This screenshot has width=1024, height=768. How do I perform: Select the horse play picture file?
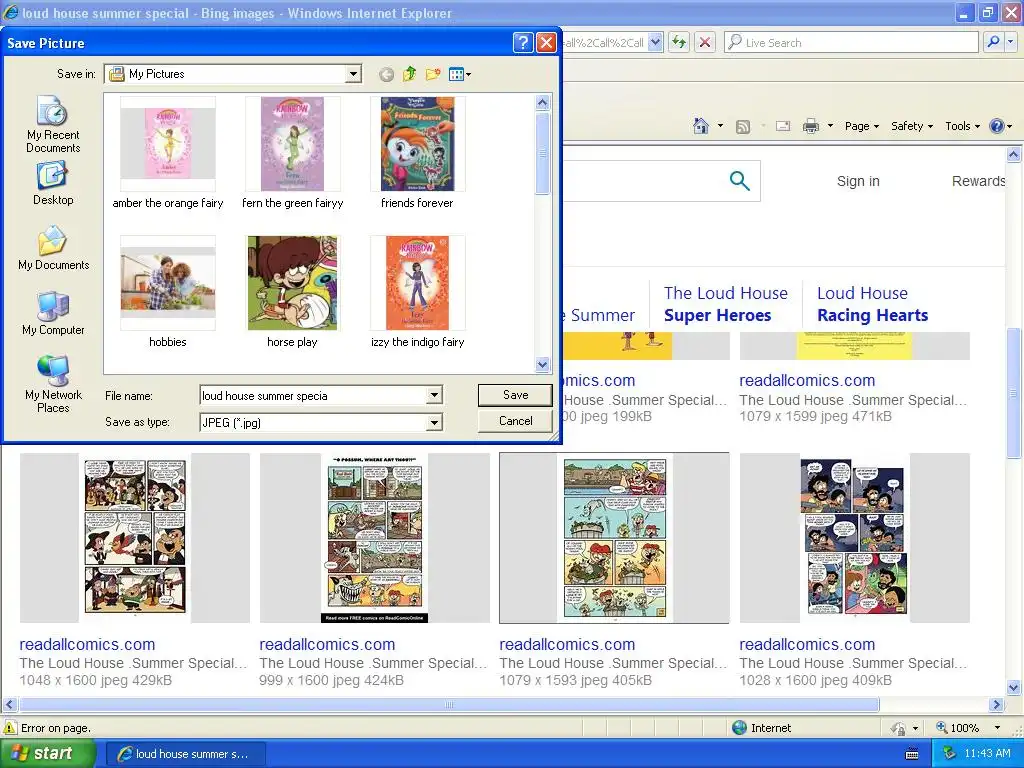pos(293,293)
